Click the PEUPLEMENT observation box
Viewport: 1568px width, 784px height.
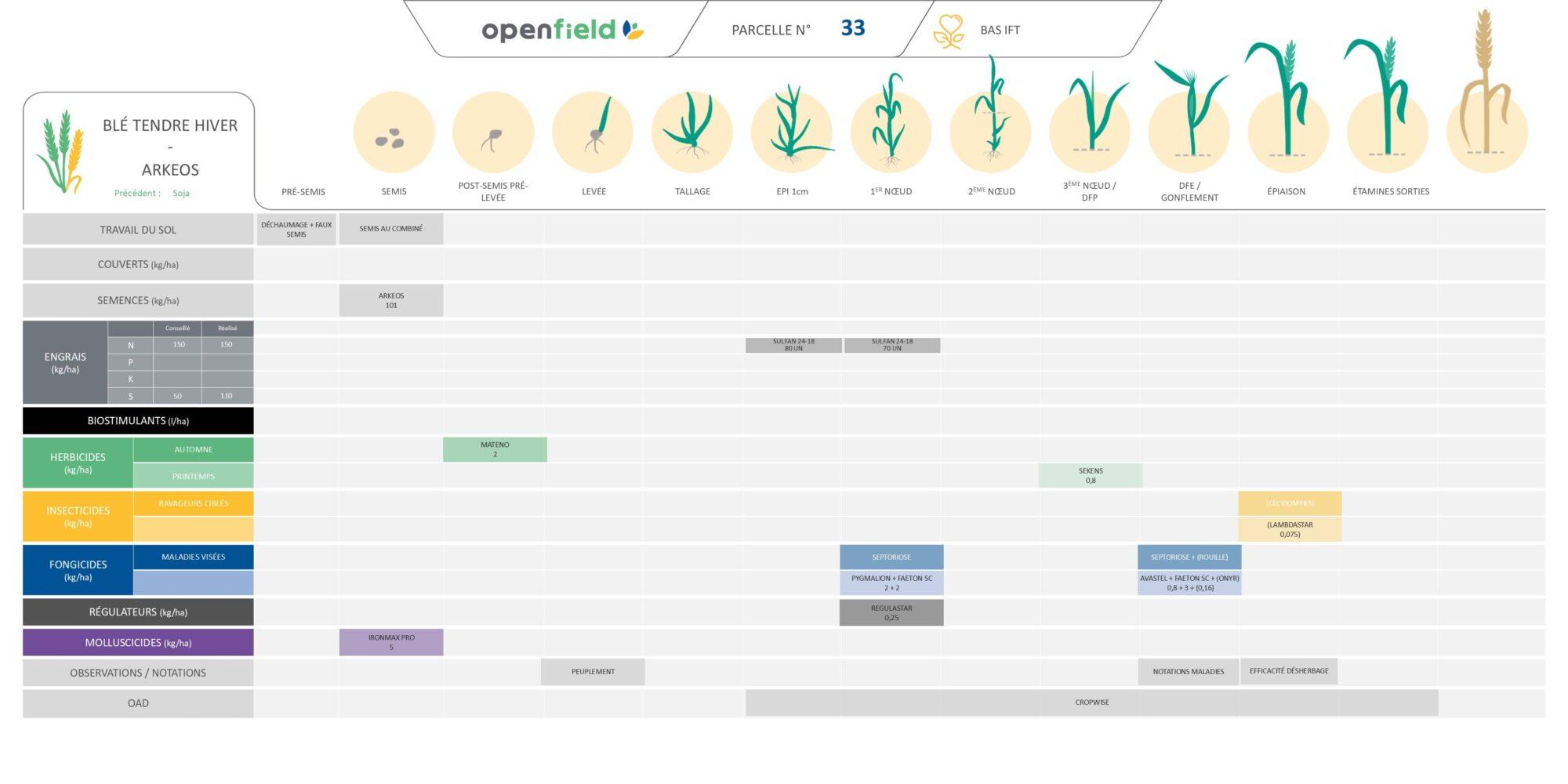point(593,672)
